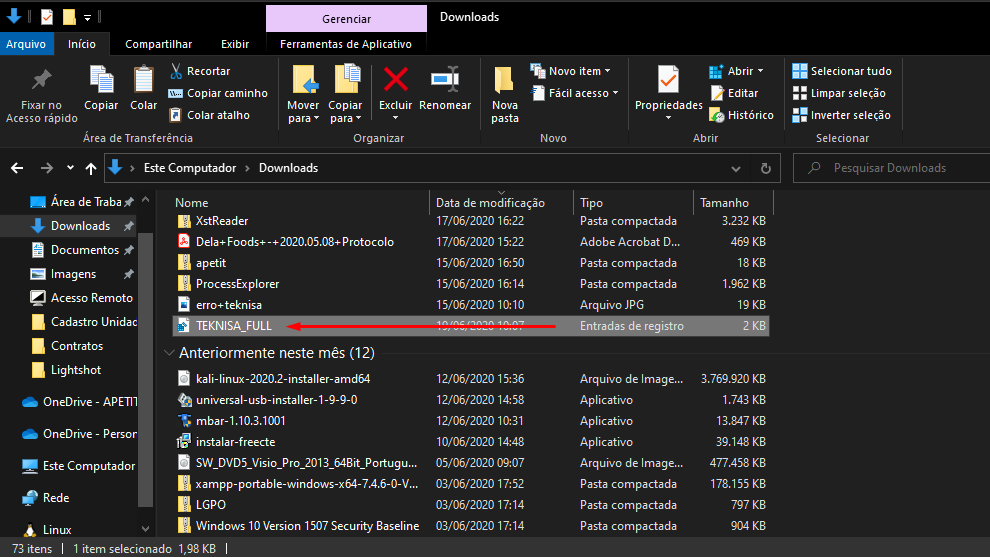Switch to the Compartilhar ribbon tab
Image resolution: width=990 pixels, height=557 pixels.
coord(158,44)
